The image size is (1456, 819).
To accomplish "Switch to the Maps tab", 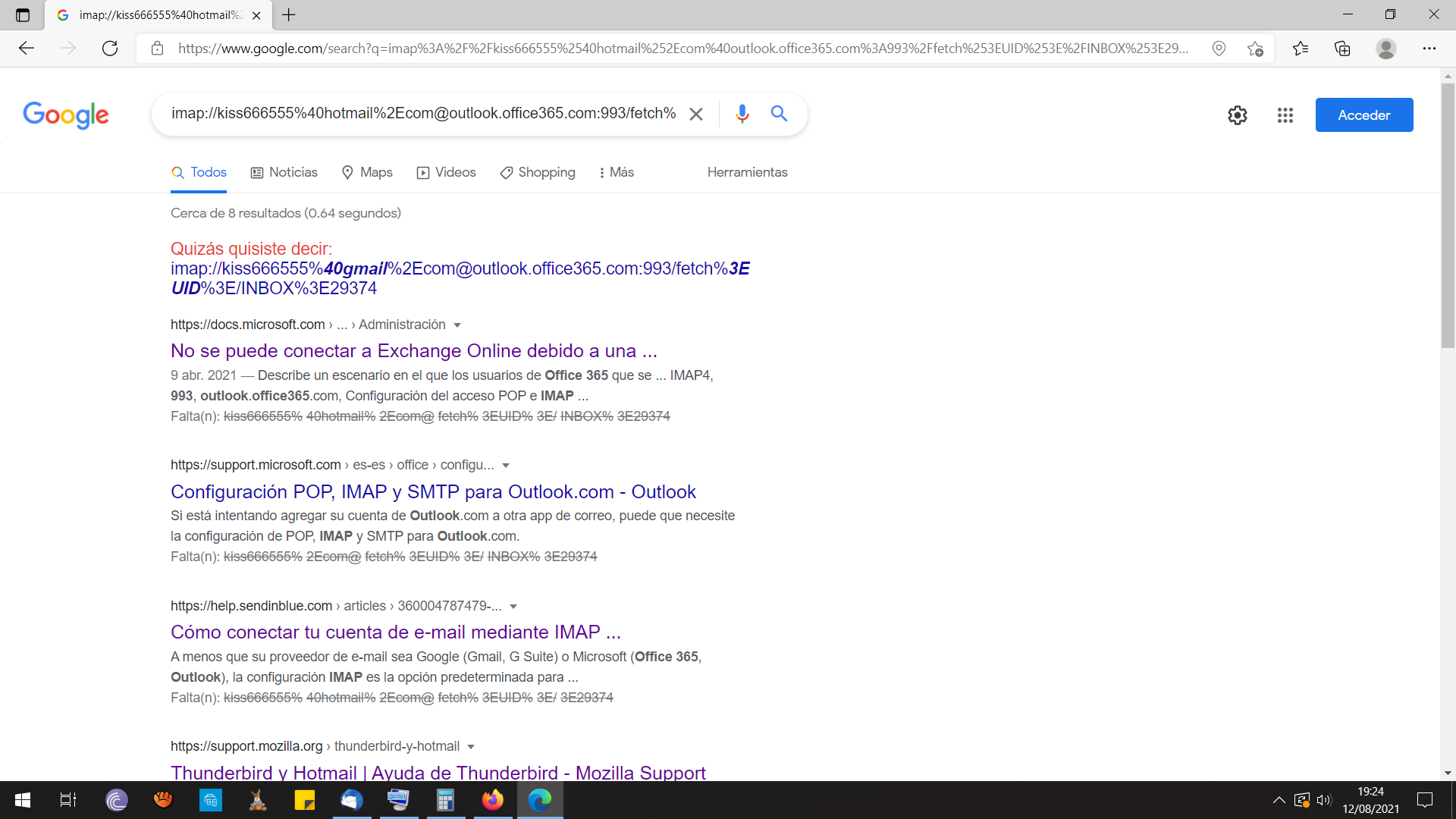I will [367, 172].
